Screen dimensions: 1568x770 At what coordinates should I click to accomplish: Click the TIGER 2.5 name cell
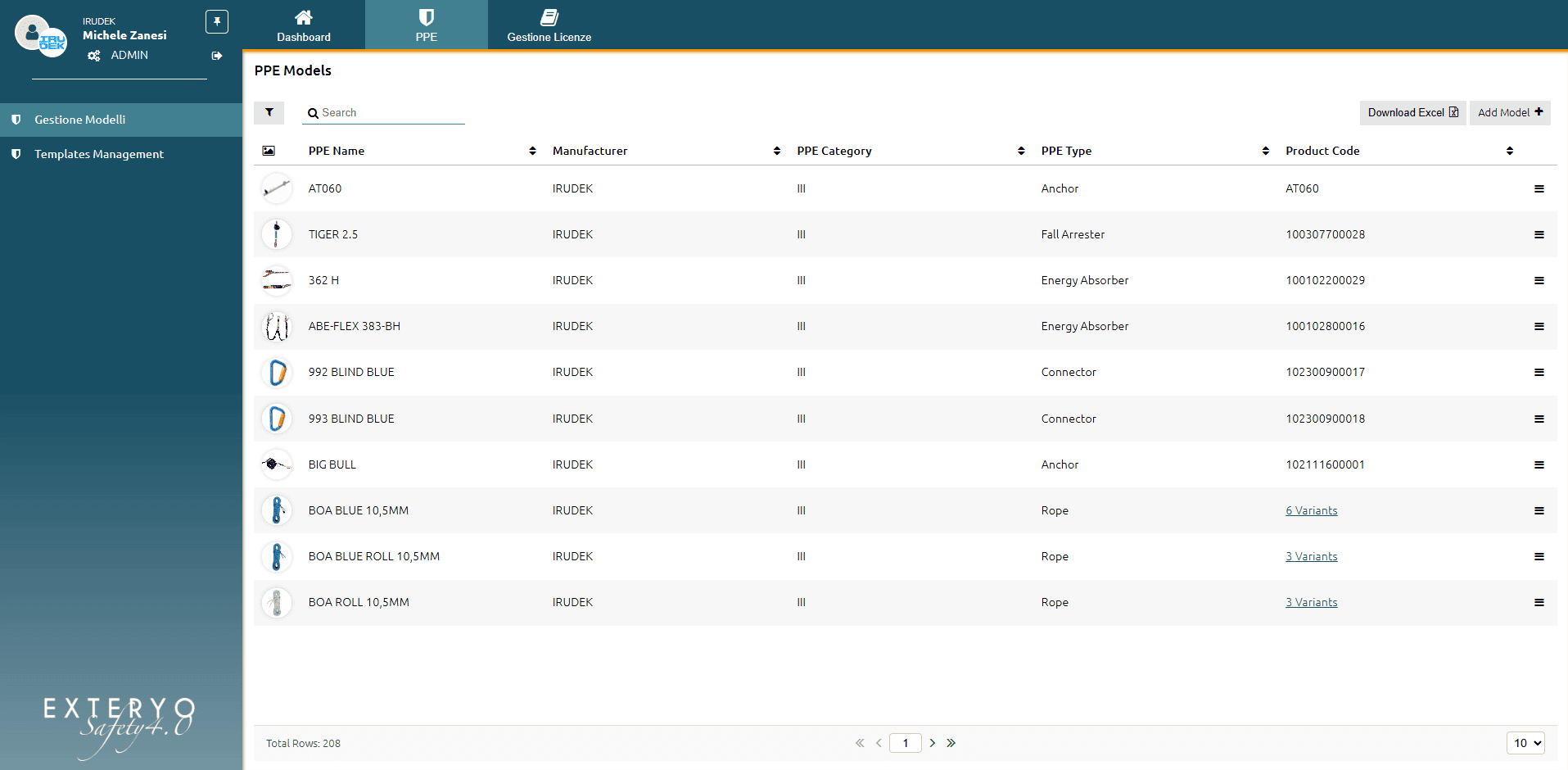[333, 234]
